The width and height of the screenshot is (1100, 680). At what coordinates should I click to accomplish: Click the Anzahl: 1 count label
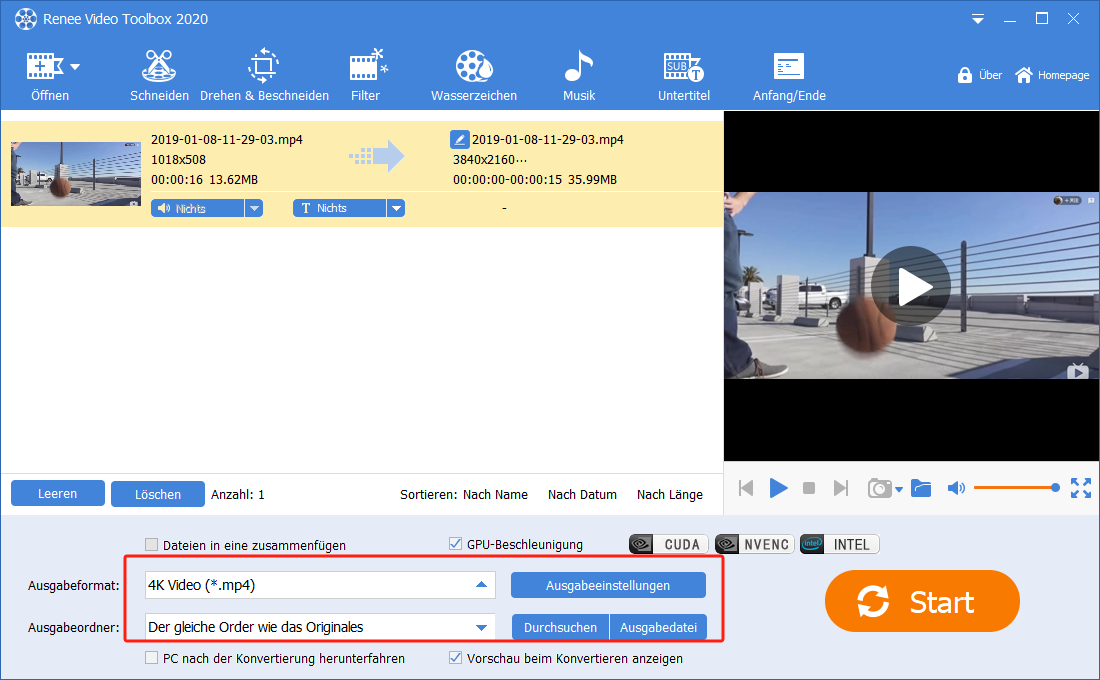point(238,495)
